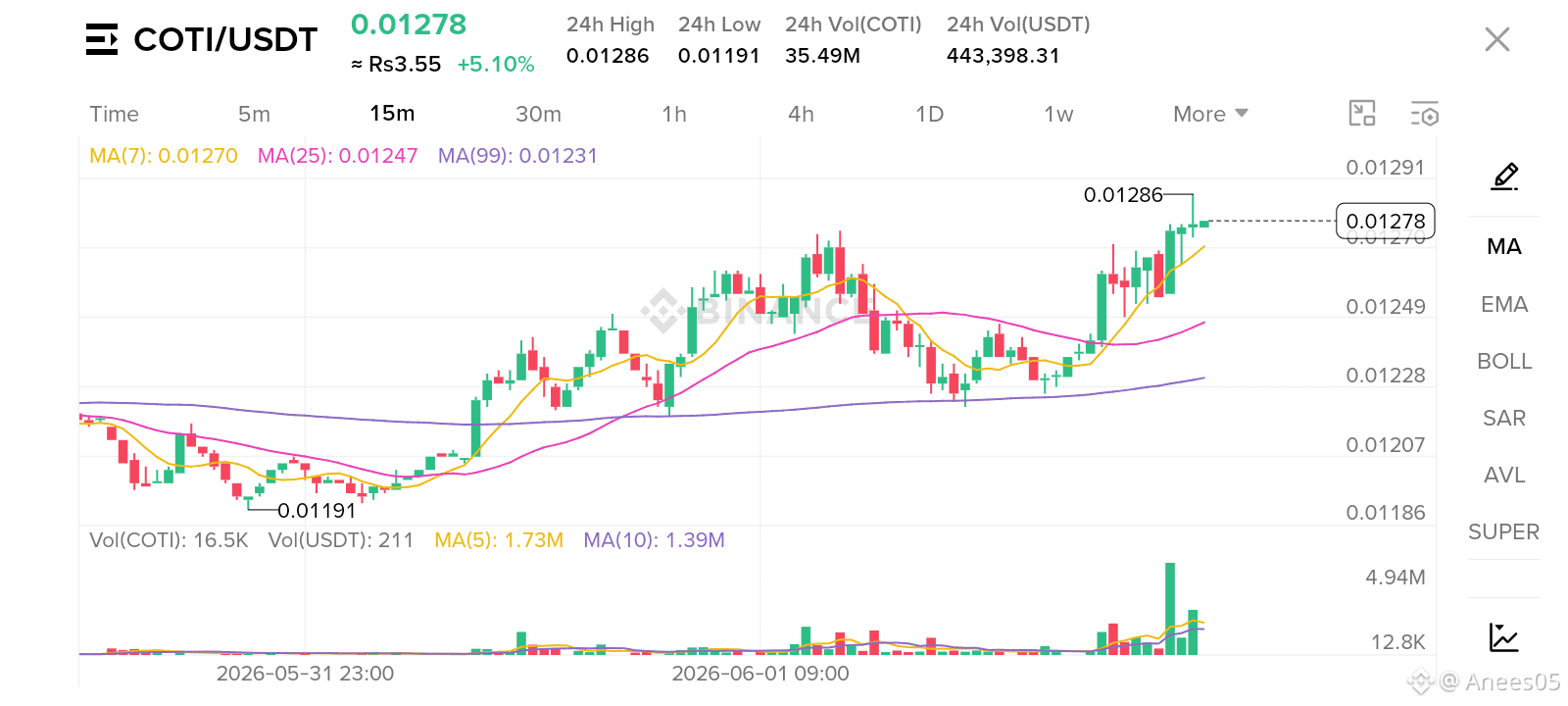Click the current price 0.01278 header value
This screenshot has width=1568, height=706.
click(409, 25)
